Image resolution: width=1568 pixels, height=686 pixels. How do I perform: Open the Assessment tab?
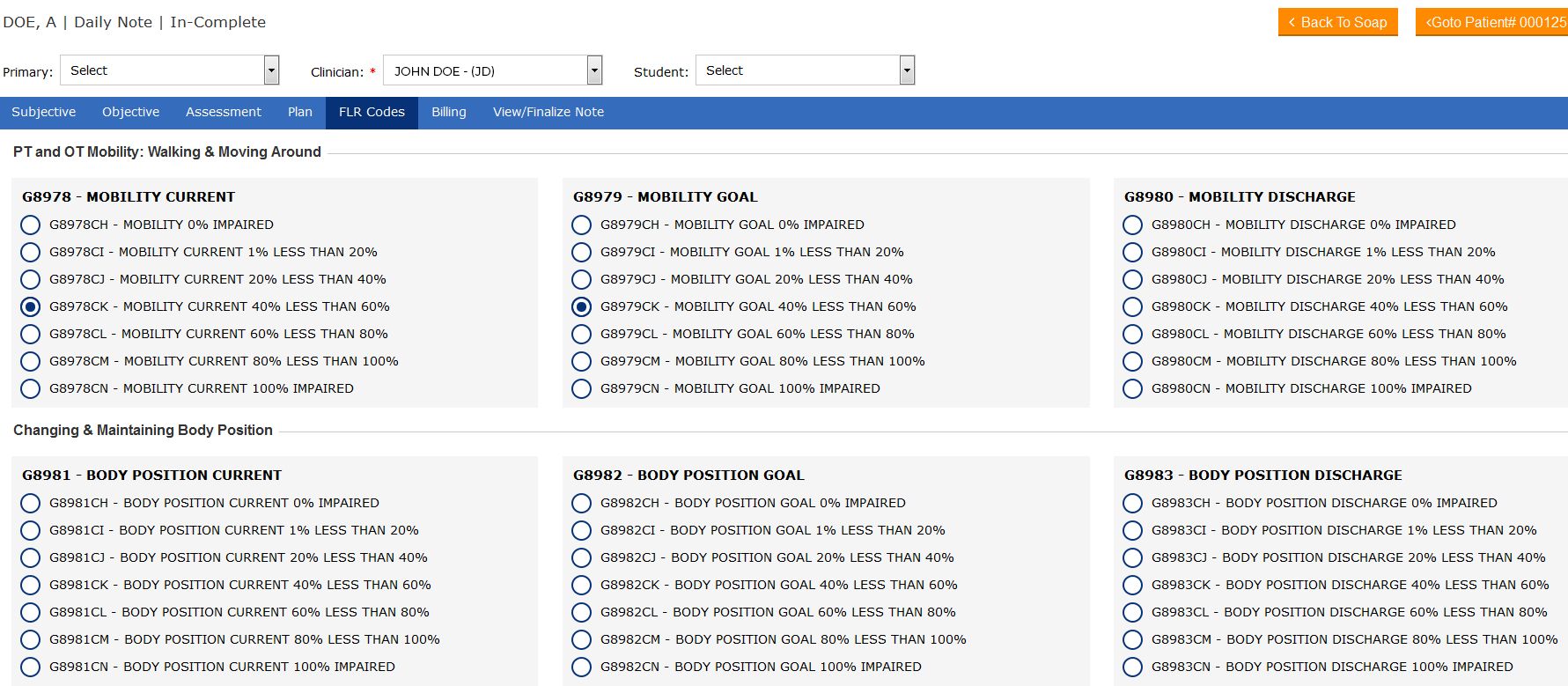[223, 113]
